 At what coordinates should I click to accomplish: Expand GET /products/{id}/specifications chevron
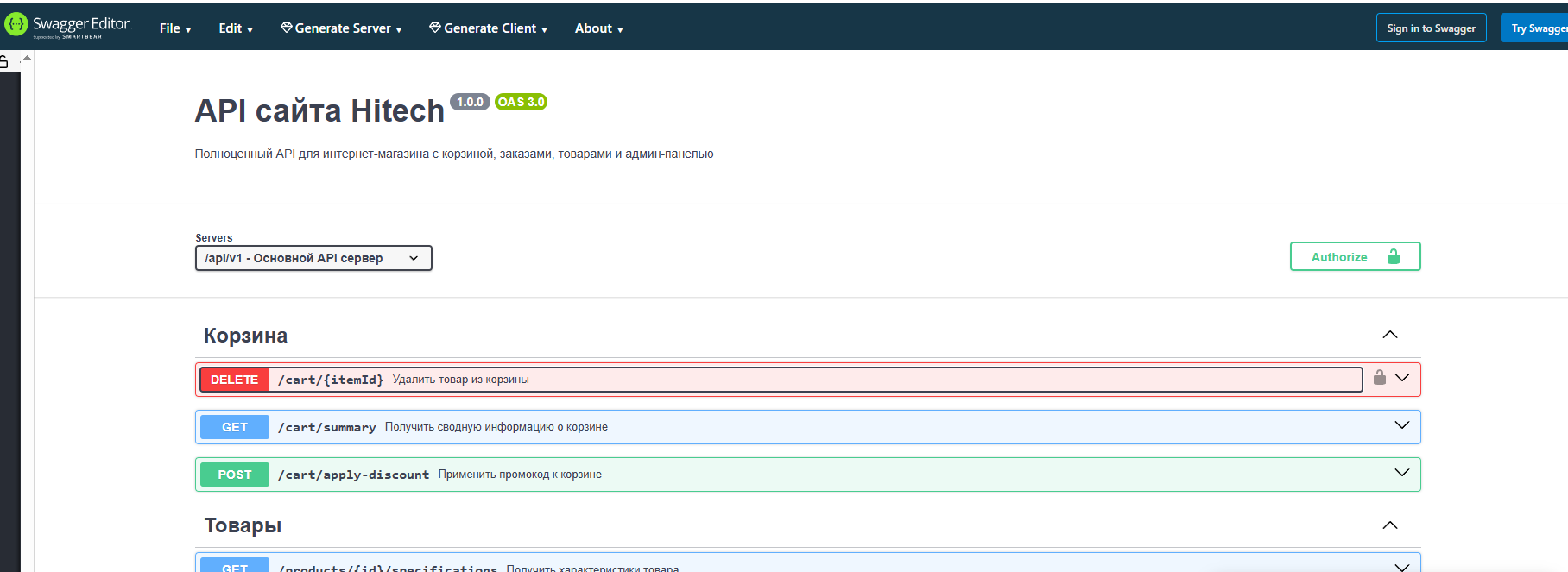(x=1402, y=566)
